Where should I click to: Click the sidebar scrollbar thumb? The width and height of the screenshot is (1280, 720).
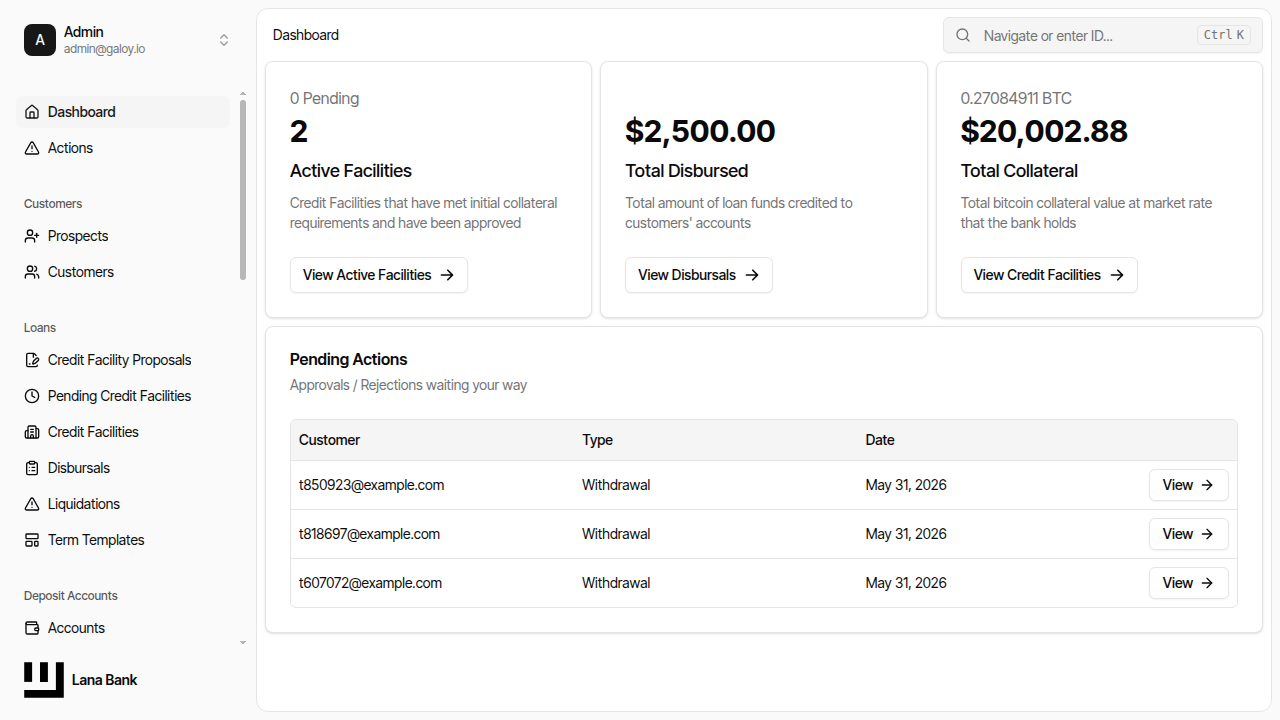click(x=242, y=190)
